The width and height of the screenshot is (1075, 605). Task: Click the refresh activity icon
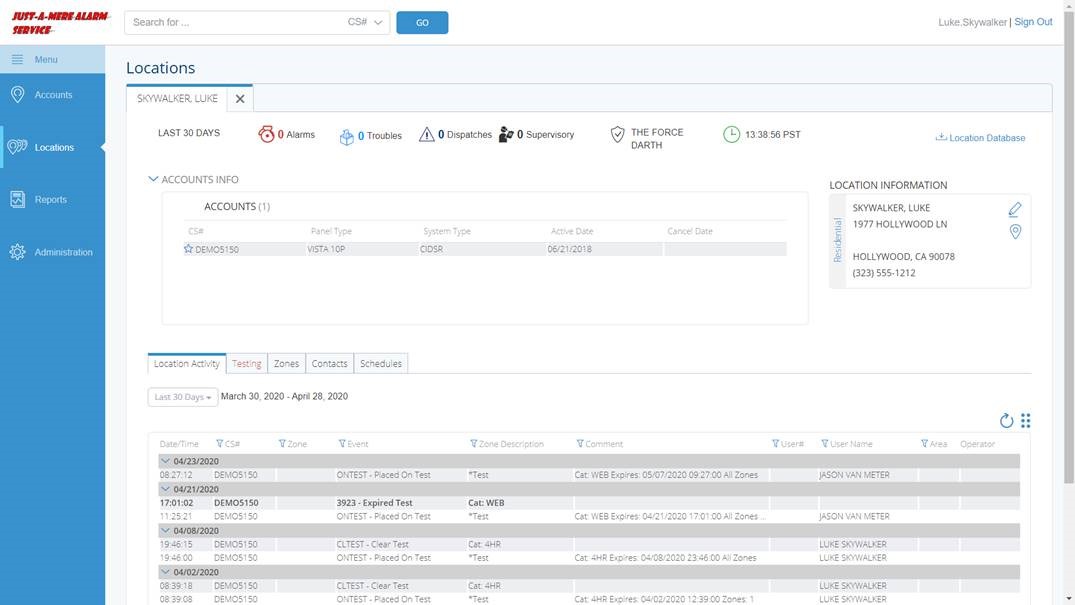tap(1006, 421)
